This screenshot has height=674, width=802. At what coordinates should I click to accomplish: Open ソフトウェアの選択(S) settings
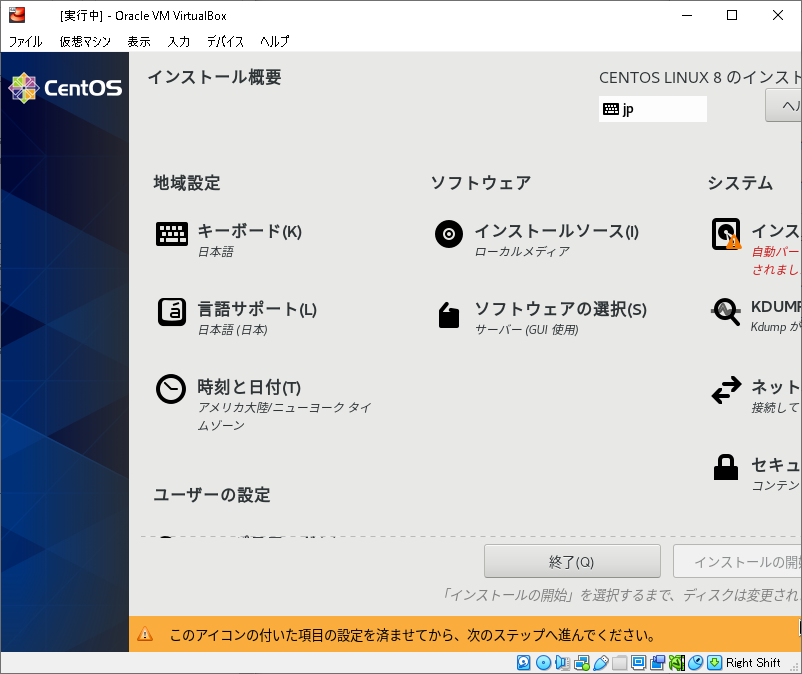(x=561, y=309)
